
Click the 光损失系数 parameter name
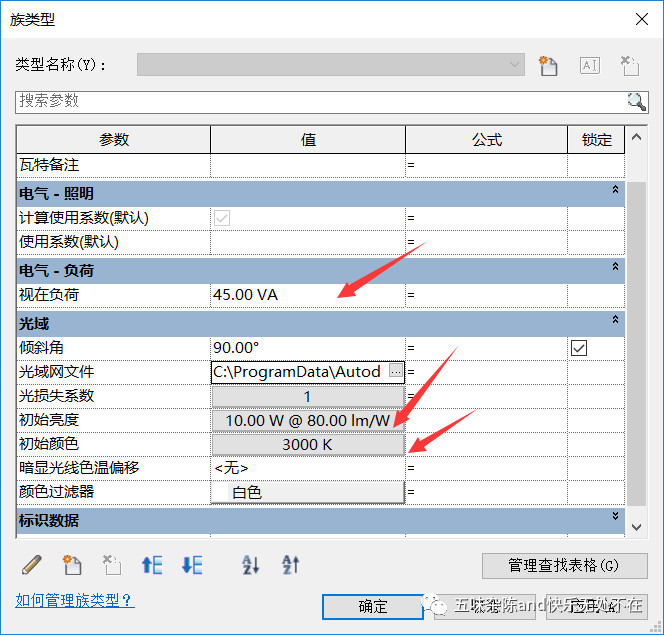(56, 396)
